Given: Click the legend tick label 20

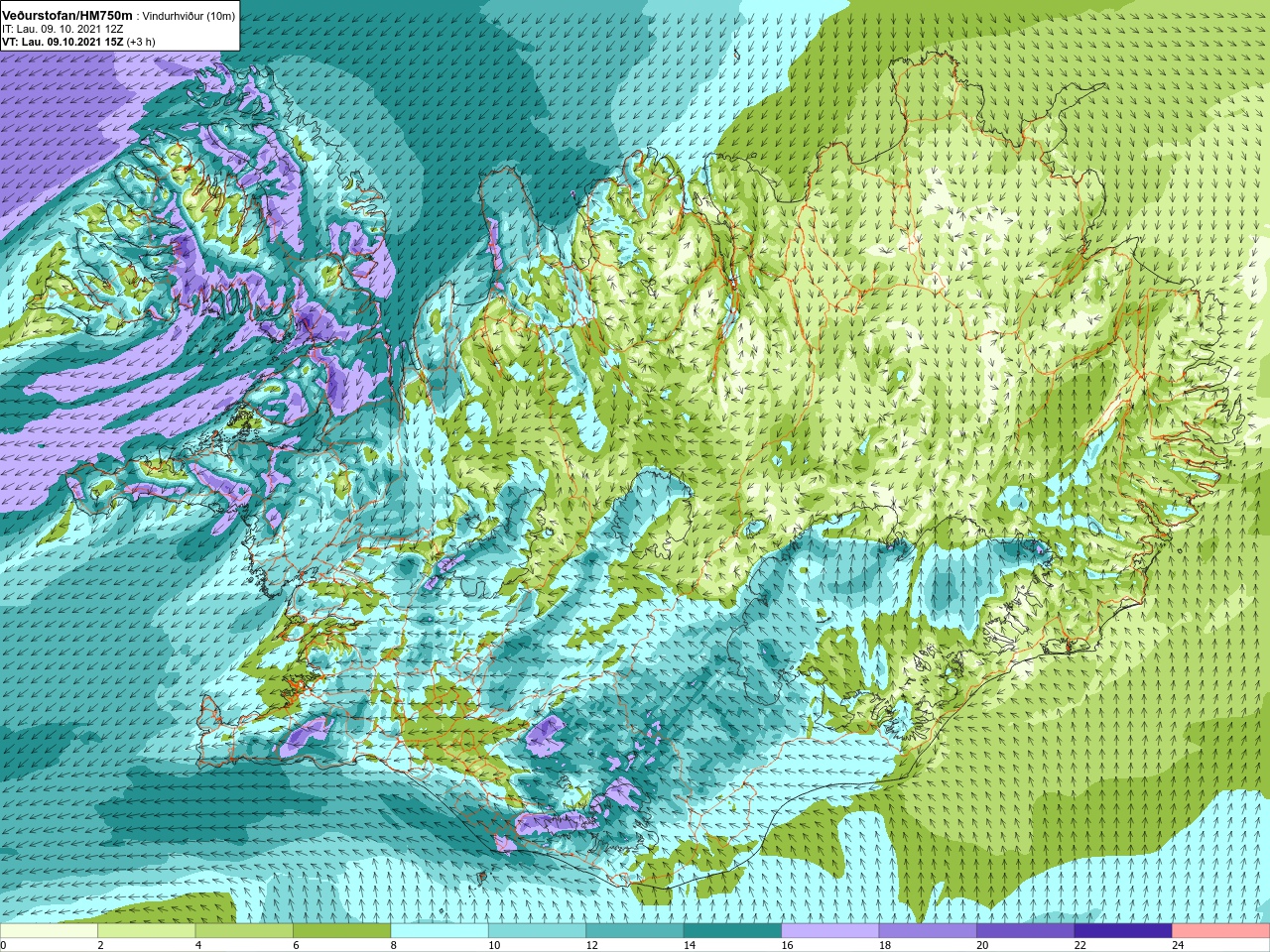Looking at the screenshot, I should pyautogui.click(x=982, y=945).
